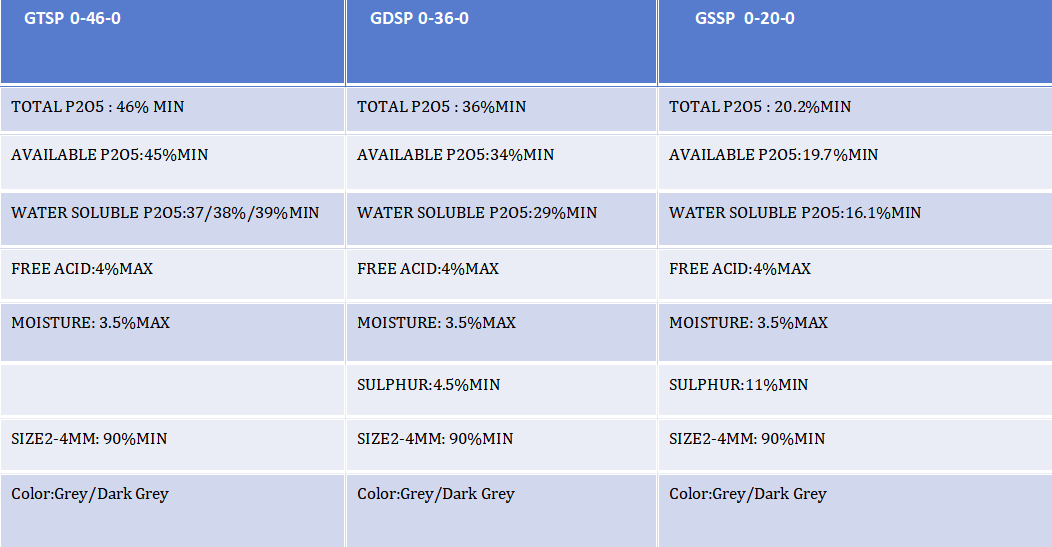Select the TOTAL P2O5 : 20.2%MIN cell
Screen dimensions: 1052x547
click(x=855, y=109)
